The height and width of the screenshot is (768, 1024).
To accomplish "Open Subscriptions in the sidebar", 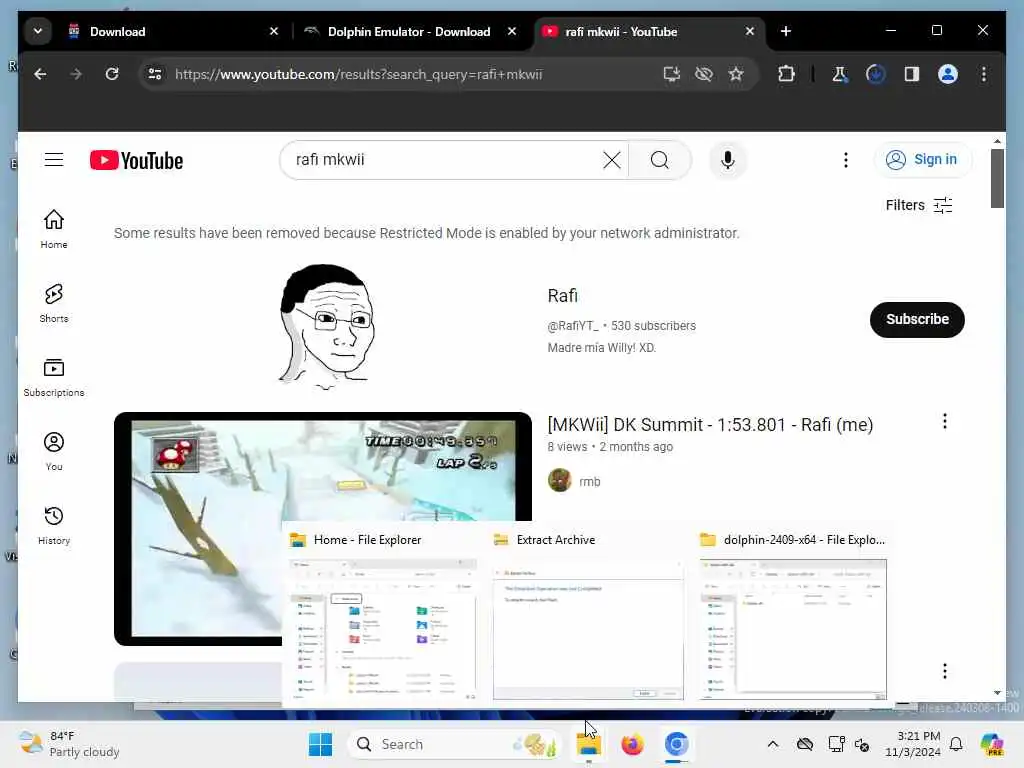I will (x=54, y=377).
